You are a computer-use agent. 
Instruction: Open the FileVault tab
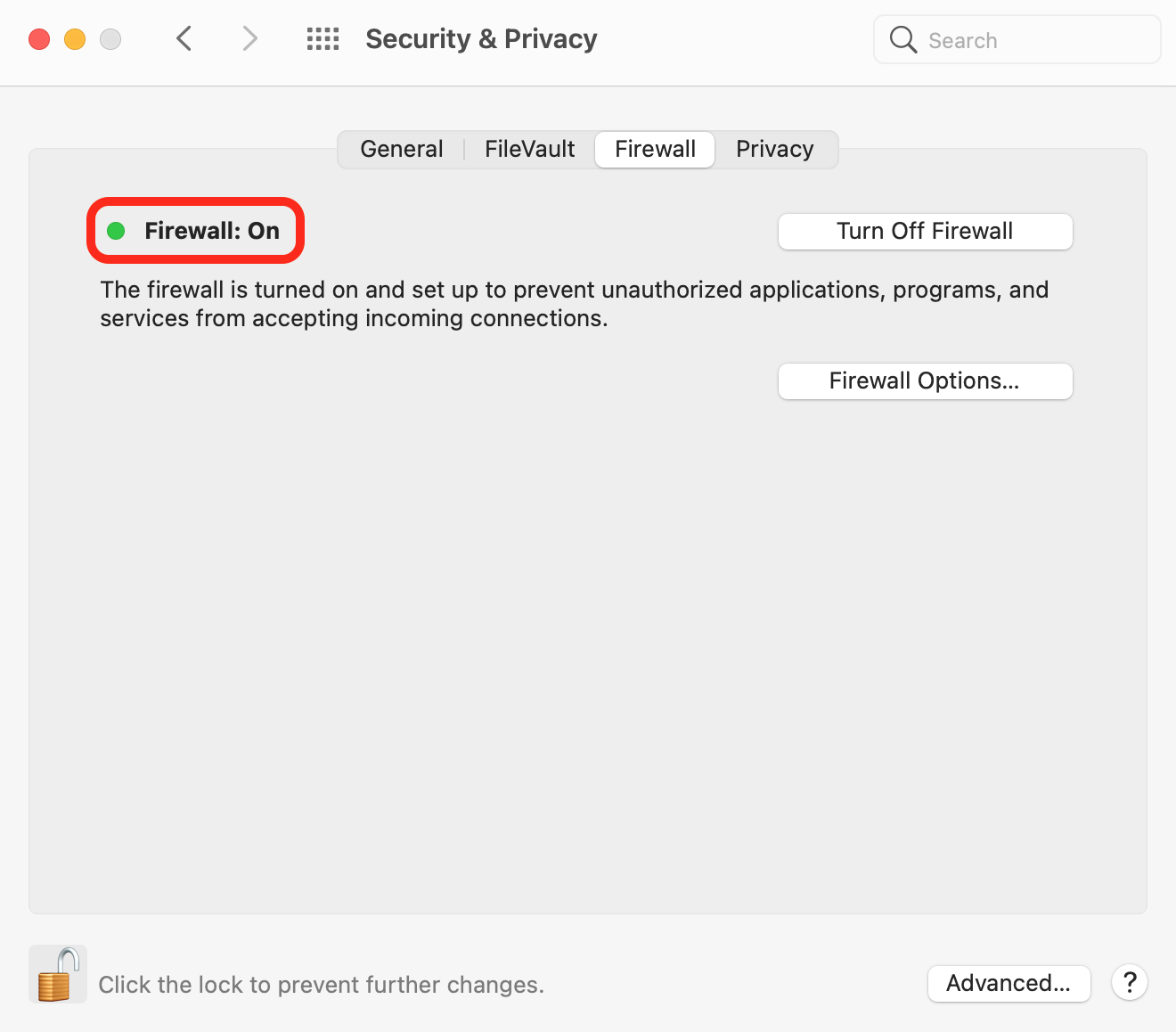pyautogui.click(x=529, y=149)
